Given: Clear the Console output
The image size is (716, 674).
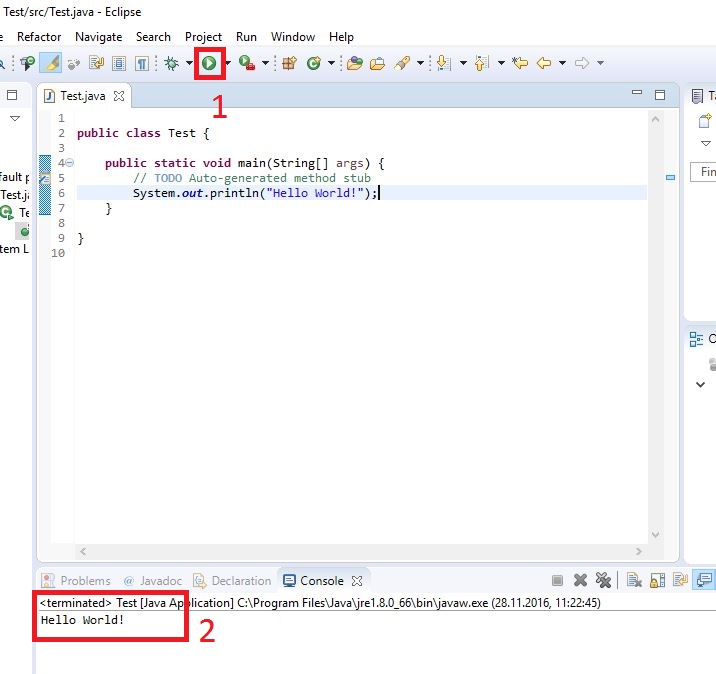Looking at the screenshot, I should (633, 580).
